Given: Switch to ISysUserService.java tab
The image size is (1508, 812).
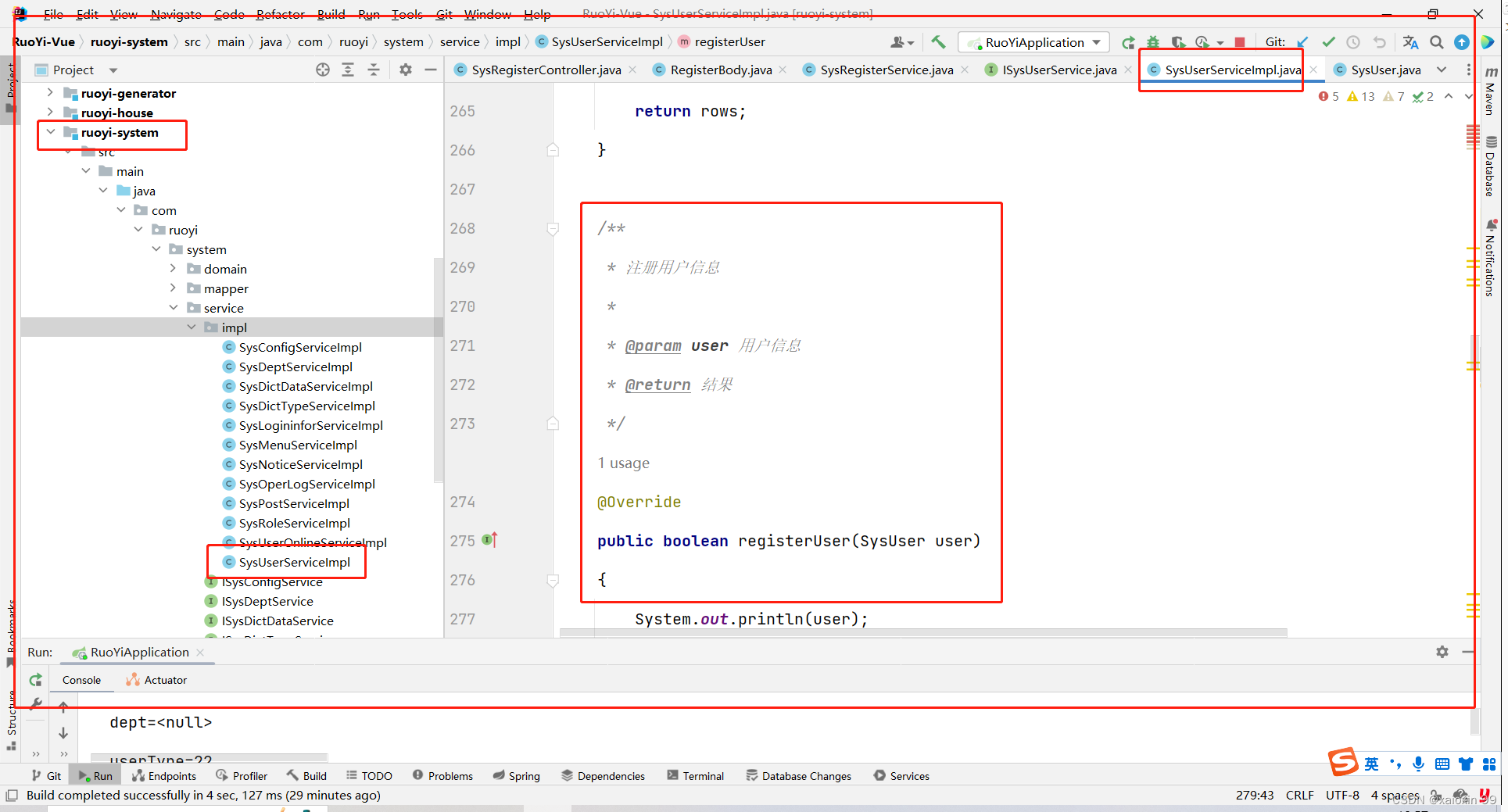Looking at the screenshot, I should click(x=1058, y=70).
